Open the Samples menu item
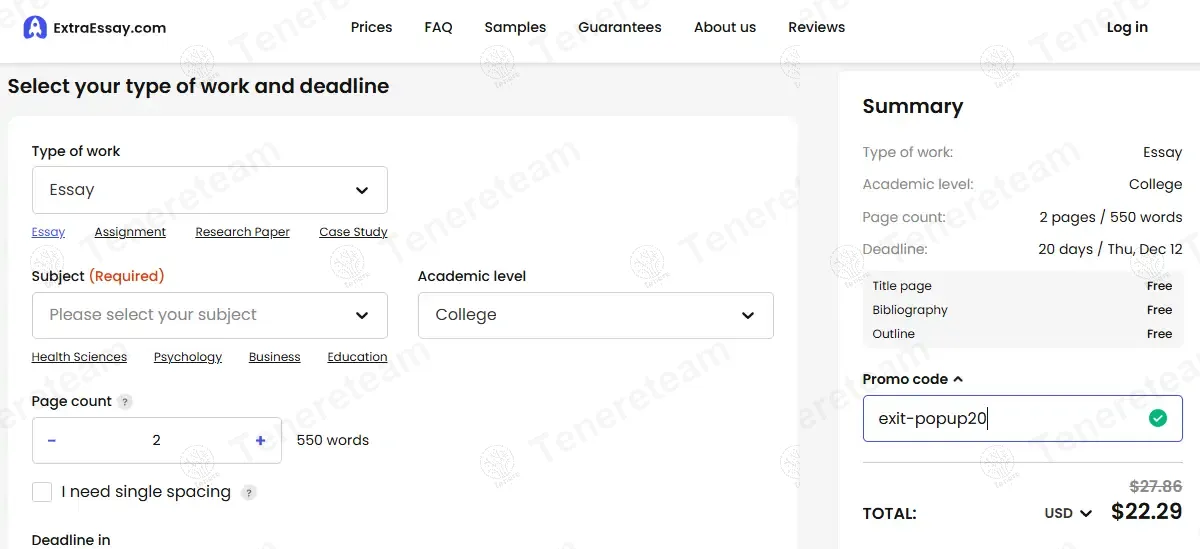Image resolution: width=1200 pixels, height=549 pixels. (515, 27)
